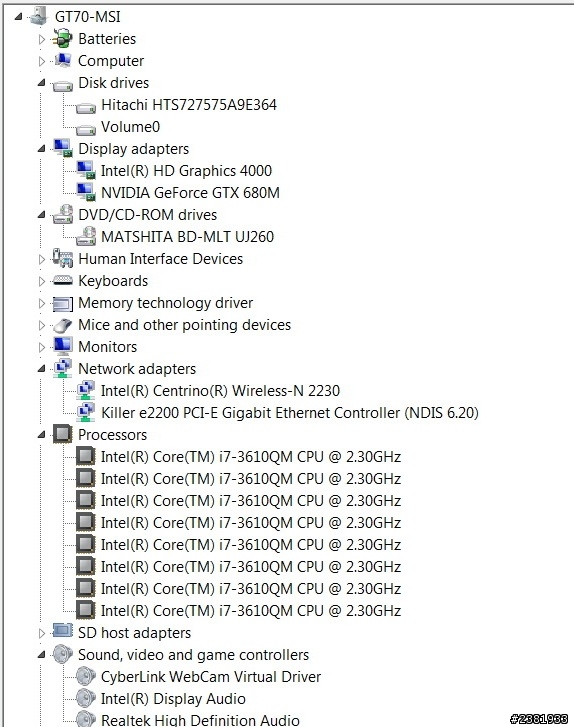Click the Network adapters category icon
Screen dimensions: 574x727
(62, 368)
